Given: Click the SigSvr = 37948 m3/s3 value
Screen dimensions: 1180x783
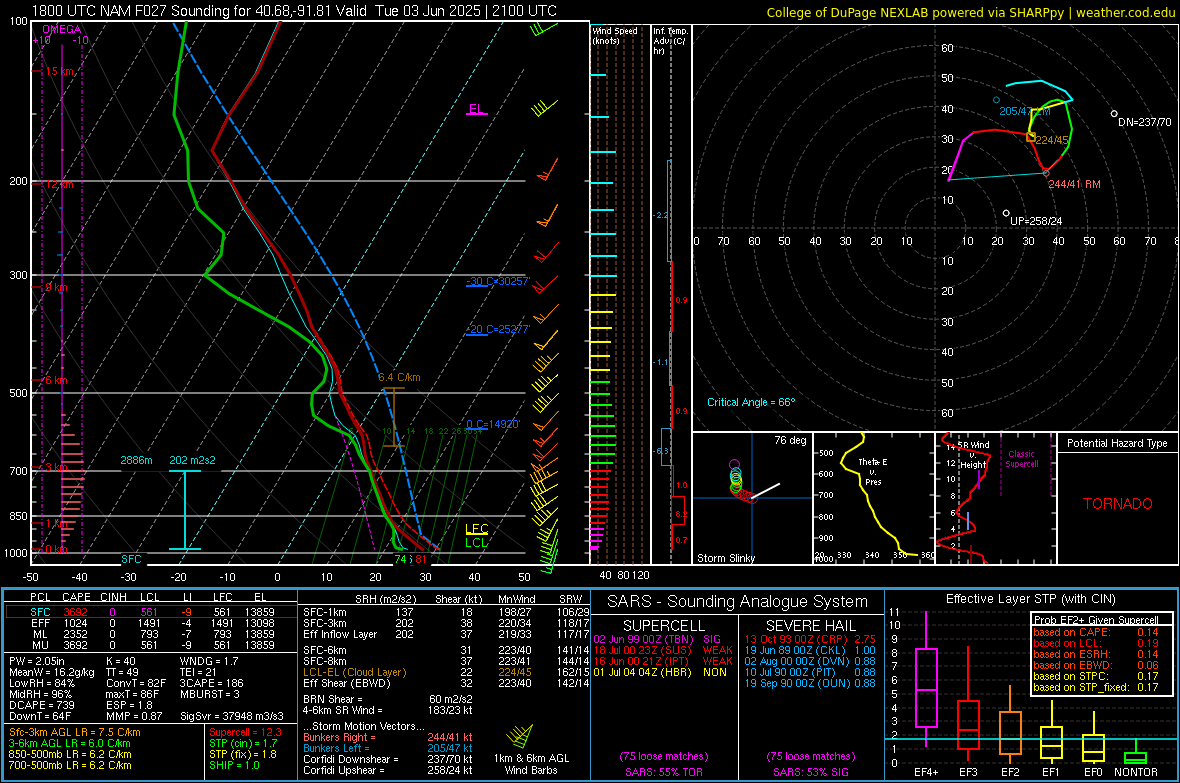Looking at the screenshot, I should (x=232, y=716).
